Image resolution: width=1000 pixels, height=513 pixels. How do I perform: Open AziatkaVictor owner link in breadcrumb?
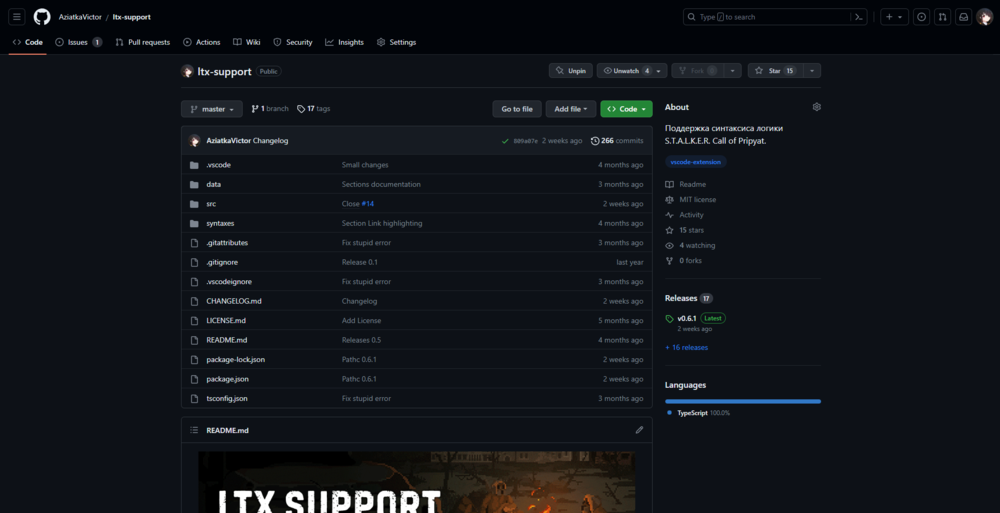80,17
